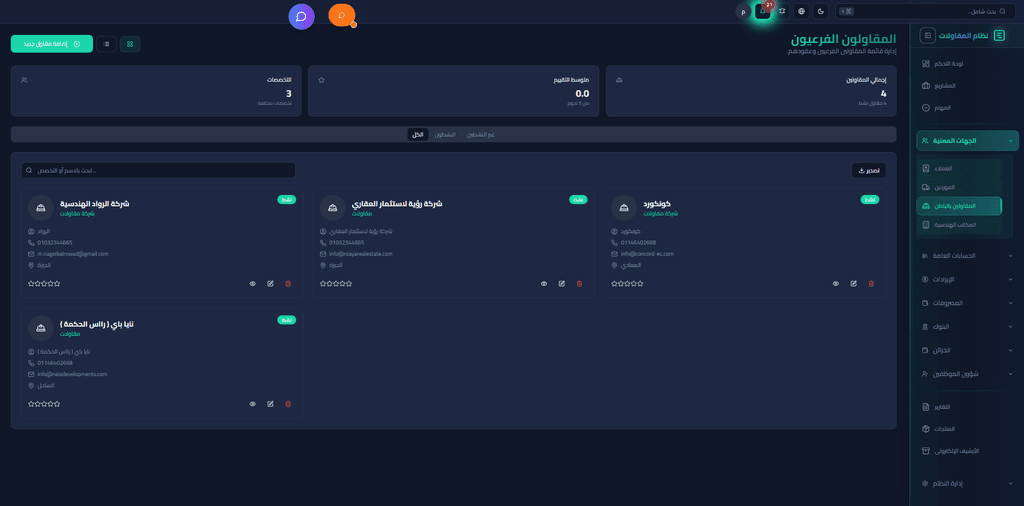Switch to list view layout

point(106,44)
